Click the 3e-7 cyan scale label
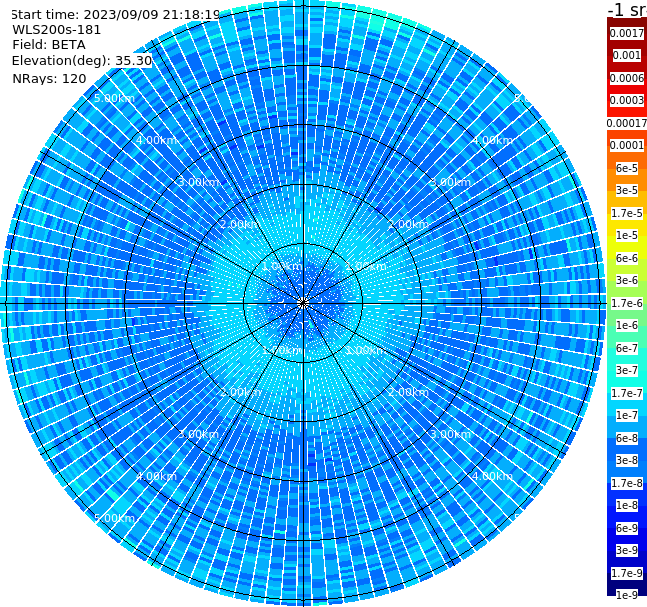 [x=627, y=370]
